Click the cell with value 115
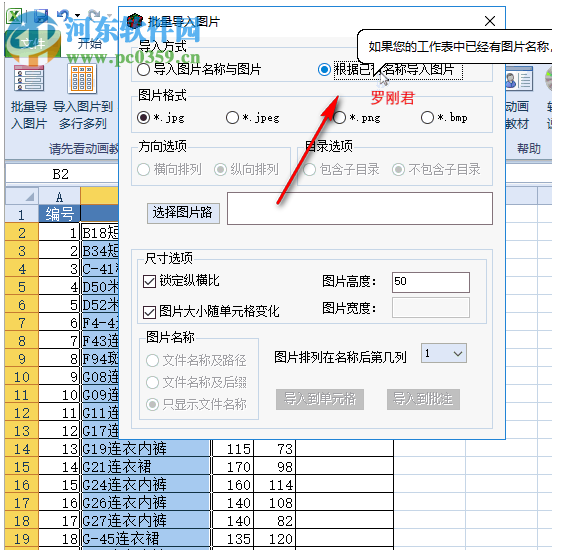This screenshot has width=582, height=559. (x=233, y=449)
